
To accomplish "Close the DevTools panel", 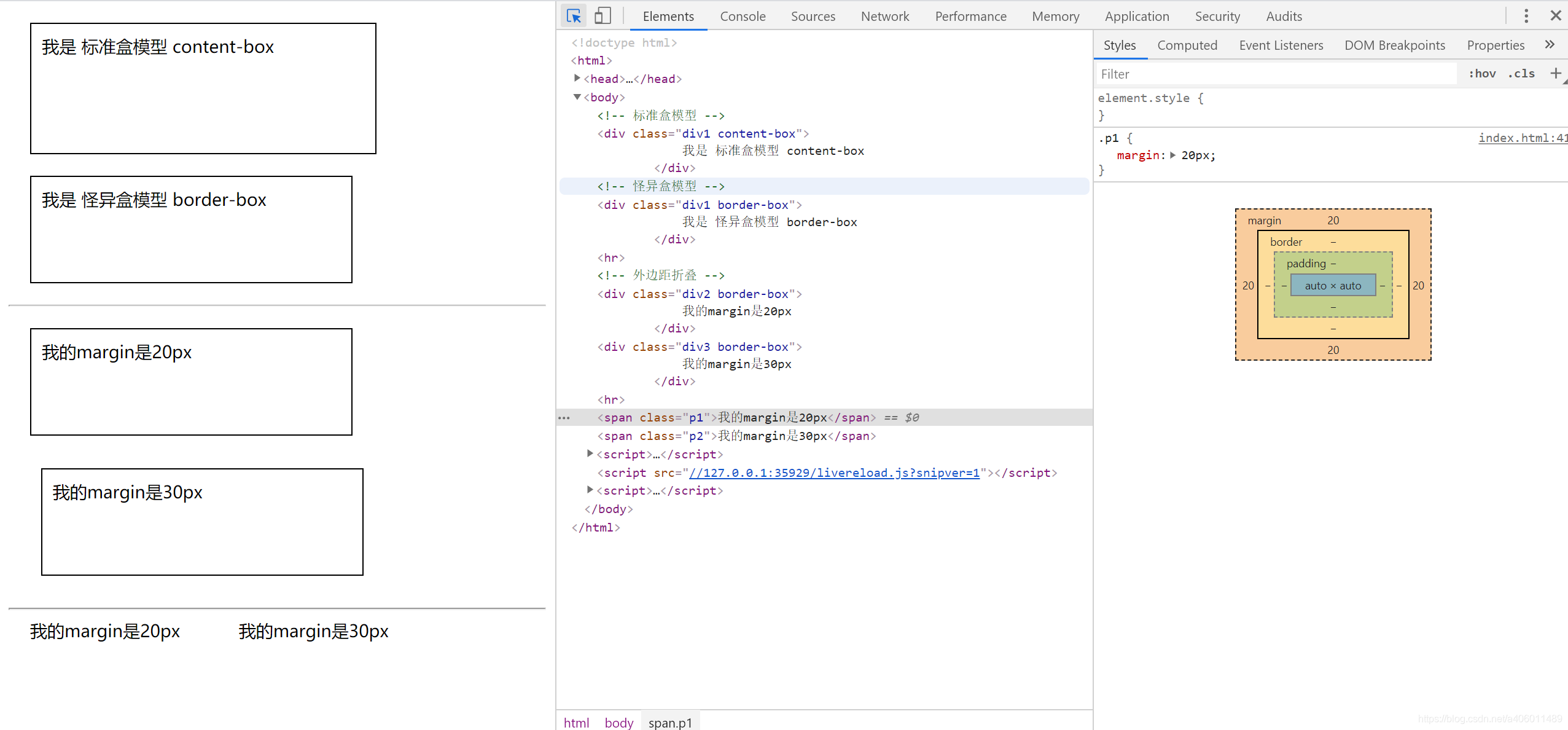I will [x=1556, y=16].
